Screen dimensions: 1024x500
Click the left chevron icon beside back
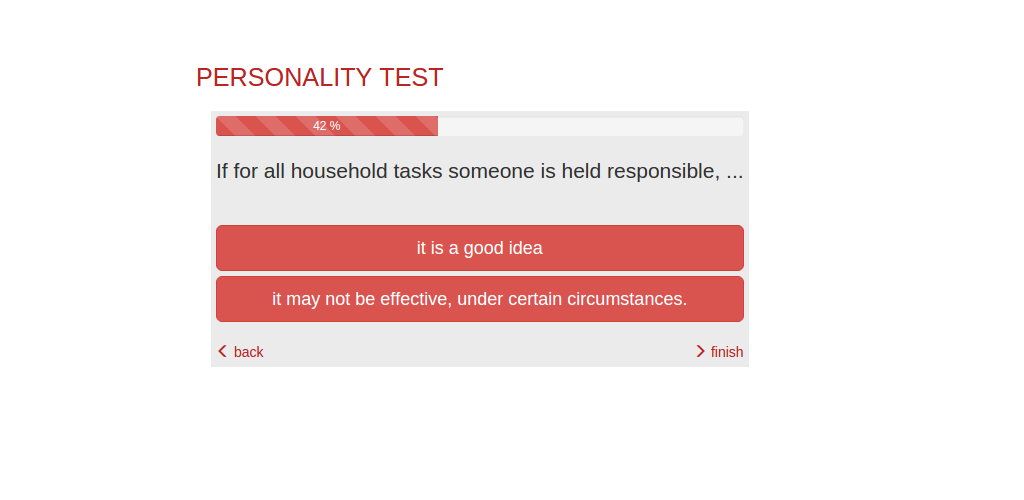click(x=222, y=352)
